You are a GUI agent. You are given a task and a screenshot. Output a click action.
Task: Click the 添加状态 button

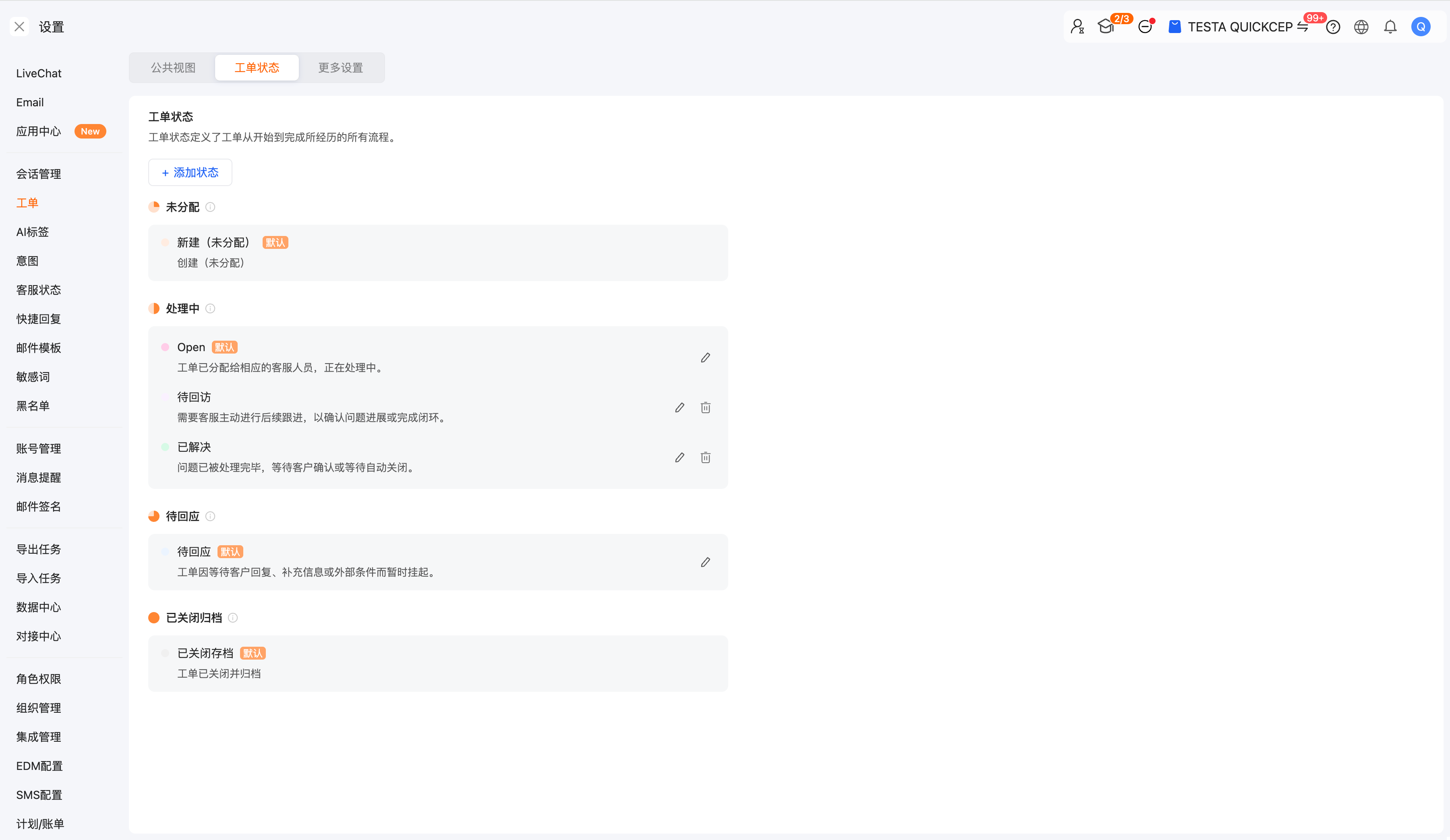pos(190,173)
